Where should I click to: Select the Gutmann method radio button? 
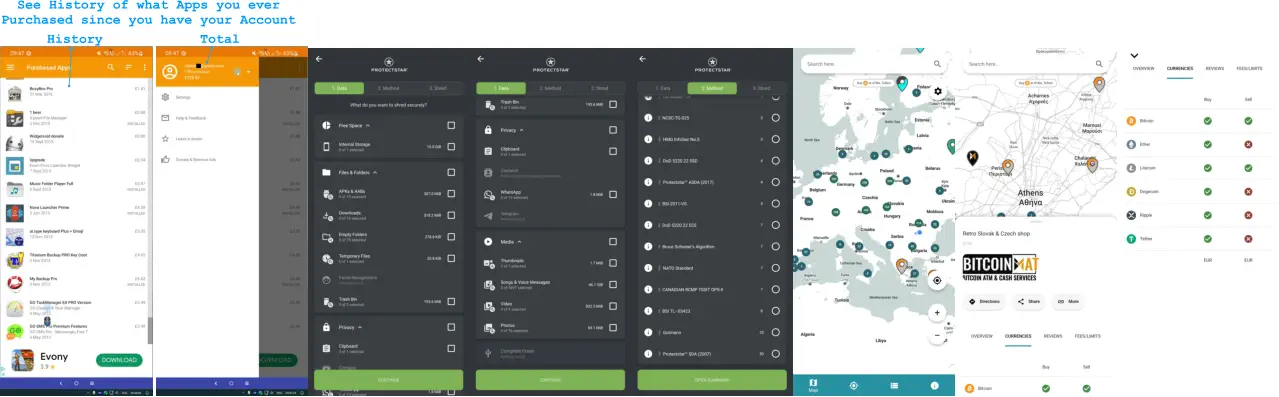coord(776,333)
